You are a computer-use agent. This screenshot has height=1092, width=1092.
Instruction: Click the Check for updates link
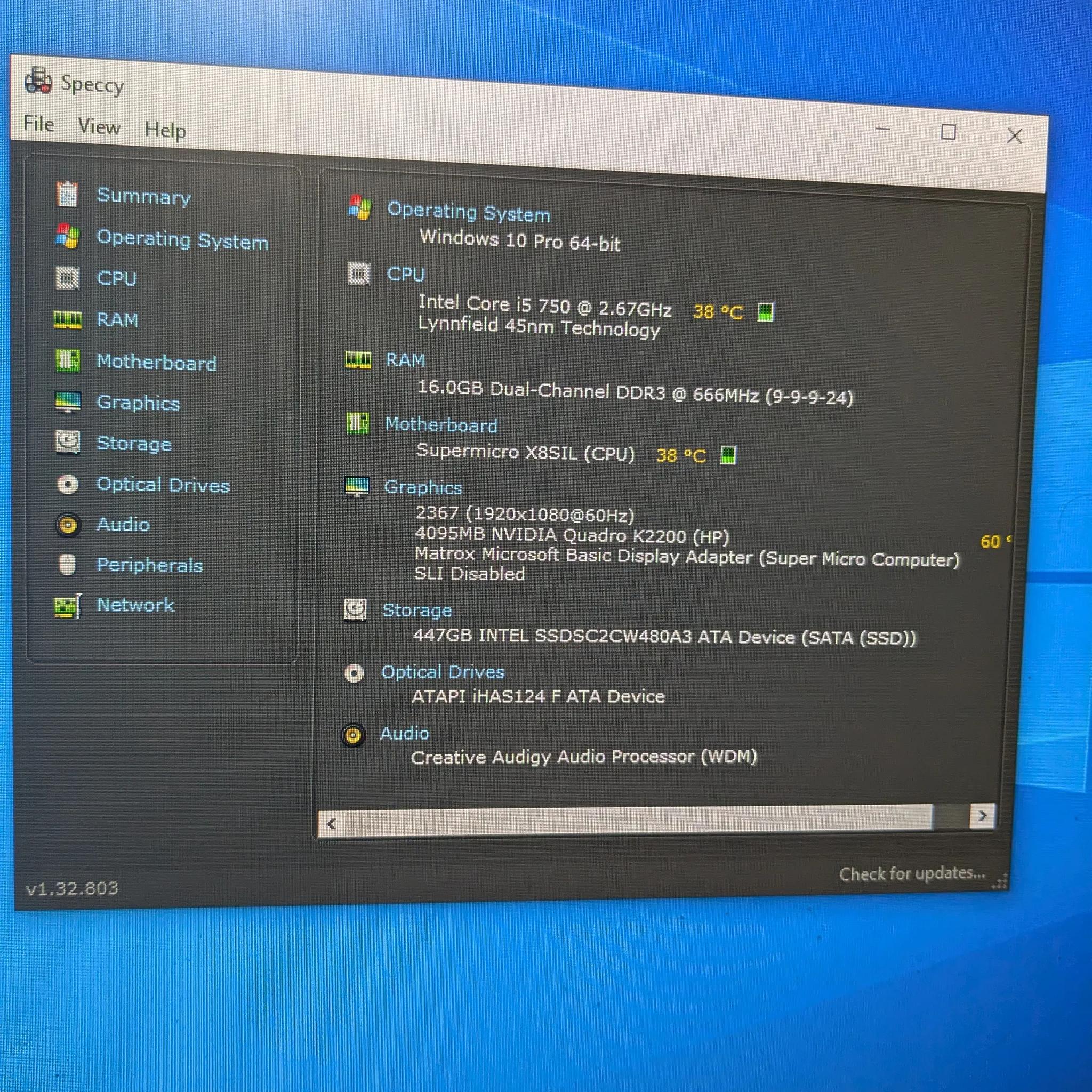[x=912, y=874]
